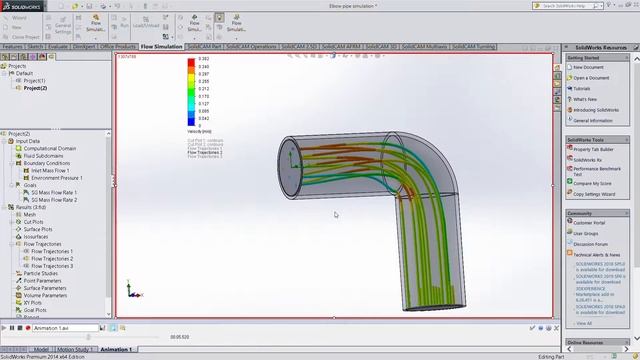Click the save animation icon
Viewport: 640px width, 360px height.
[102, 328]
